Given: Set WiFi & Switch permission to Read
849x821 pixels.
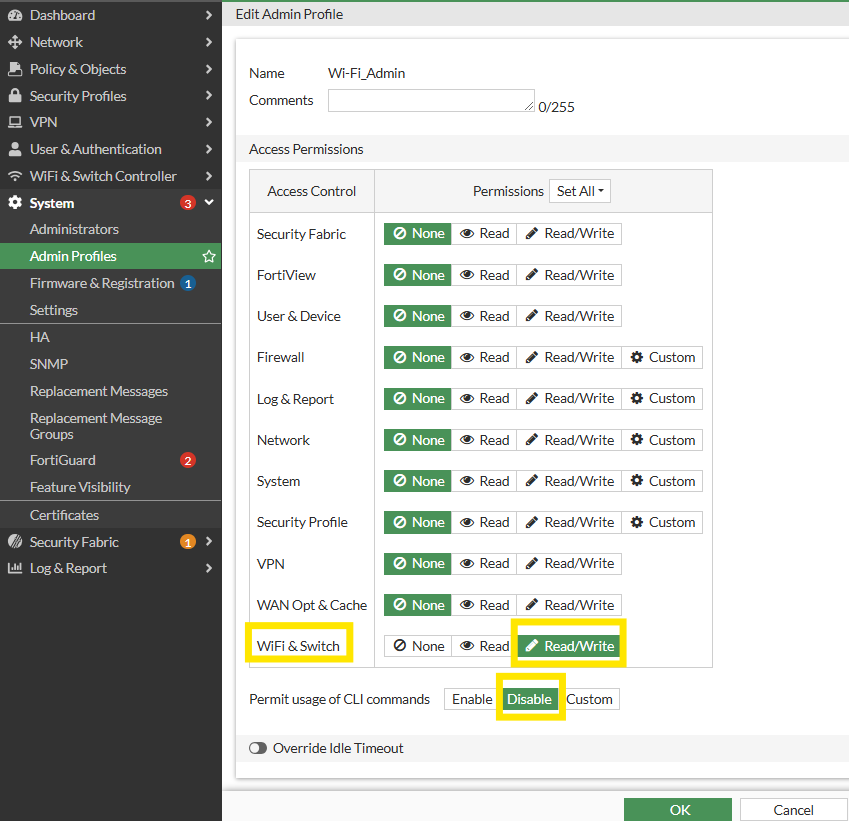Looking at the screenshot, I should point(484,646).
